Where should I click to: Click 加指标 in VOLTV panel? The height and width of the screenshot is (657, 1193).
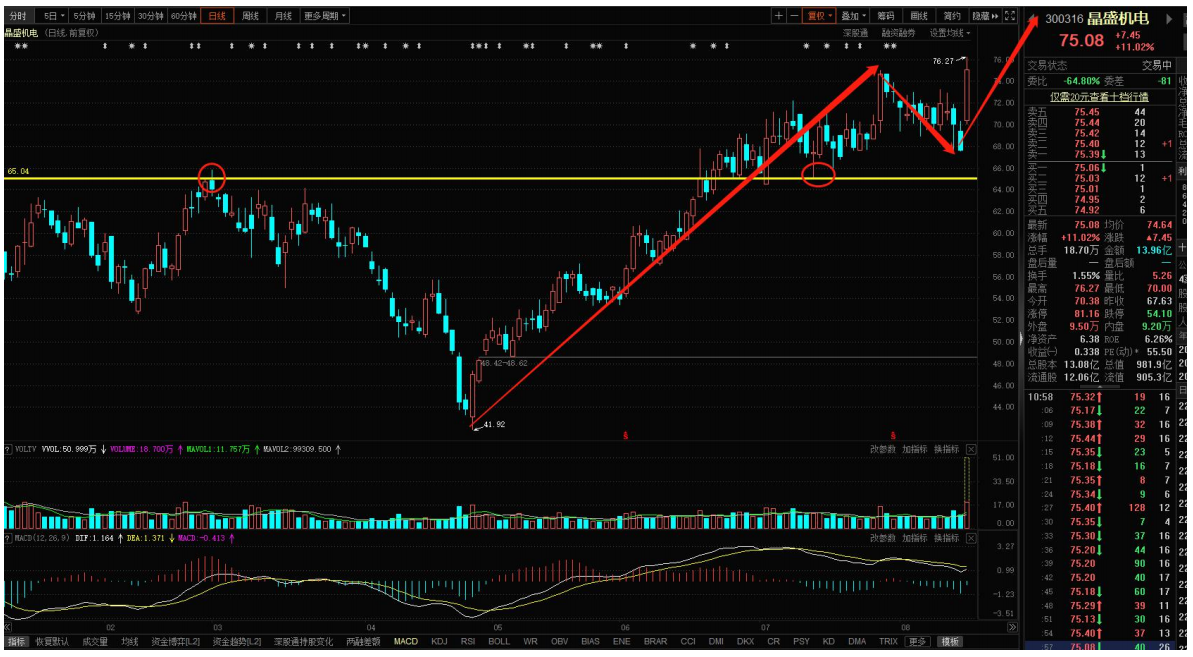click(915, 449)
